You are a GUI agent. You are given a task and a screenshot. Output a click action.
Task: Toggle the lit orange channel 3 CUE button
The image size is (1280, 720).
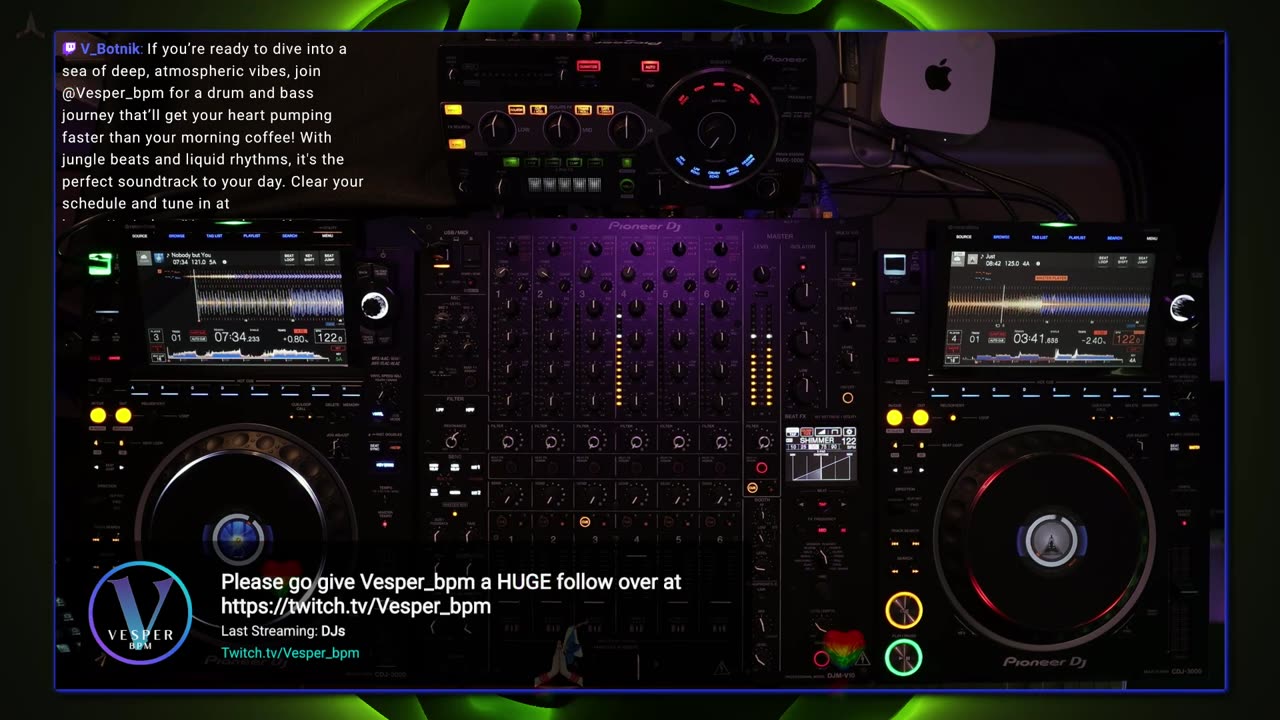[585, 521]
